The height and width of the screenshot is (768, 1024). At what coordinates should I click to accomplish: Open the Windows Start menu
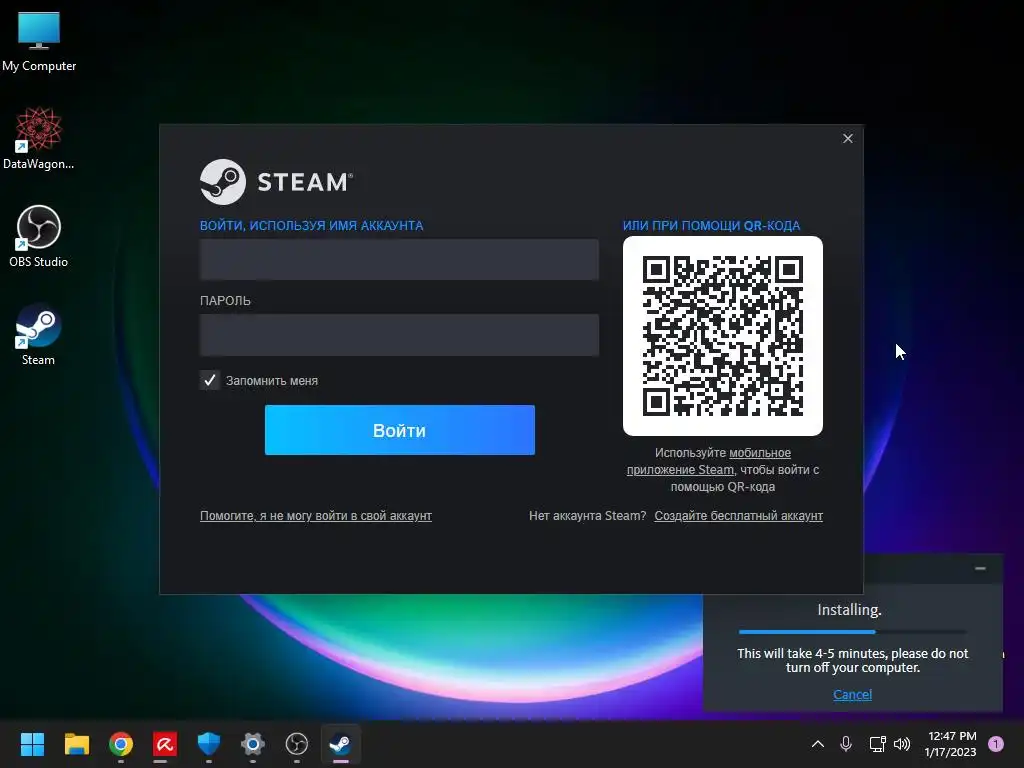point(32,744)
